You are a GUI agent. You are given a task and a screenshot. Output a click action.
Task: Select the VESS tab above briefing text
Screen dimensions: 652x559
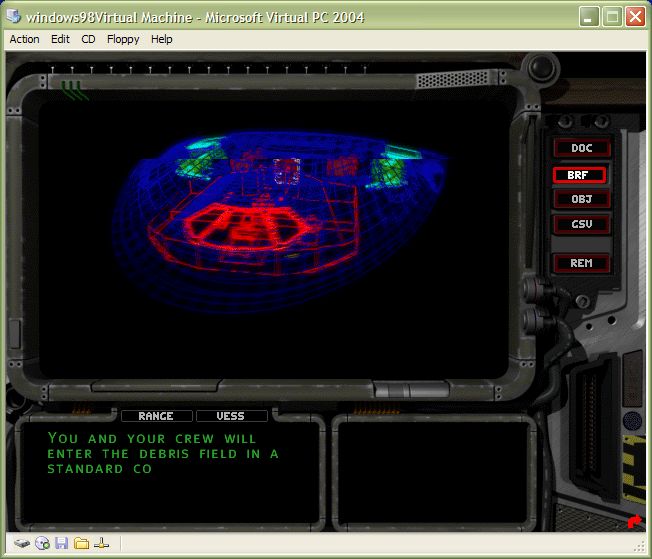[x=231, y=416]
